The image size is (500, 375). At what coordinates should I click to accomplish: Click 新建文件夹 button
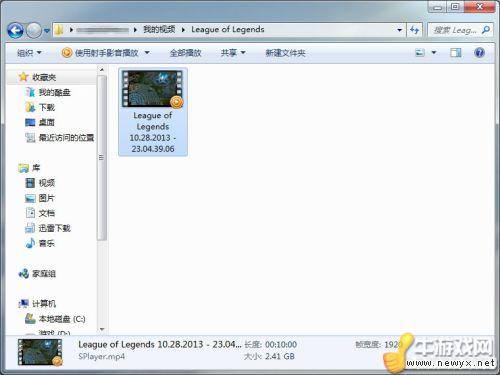[x=285, y=53]
